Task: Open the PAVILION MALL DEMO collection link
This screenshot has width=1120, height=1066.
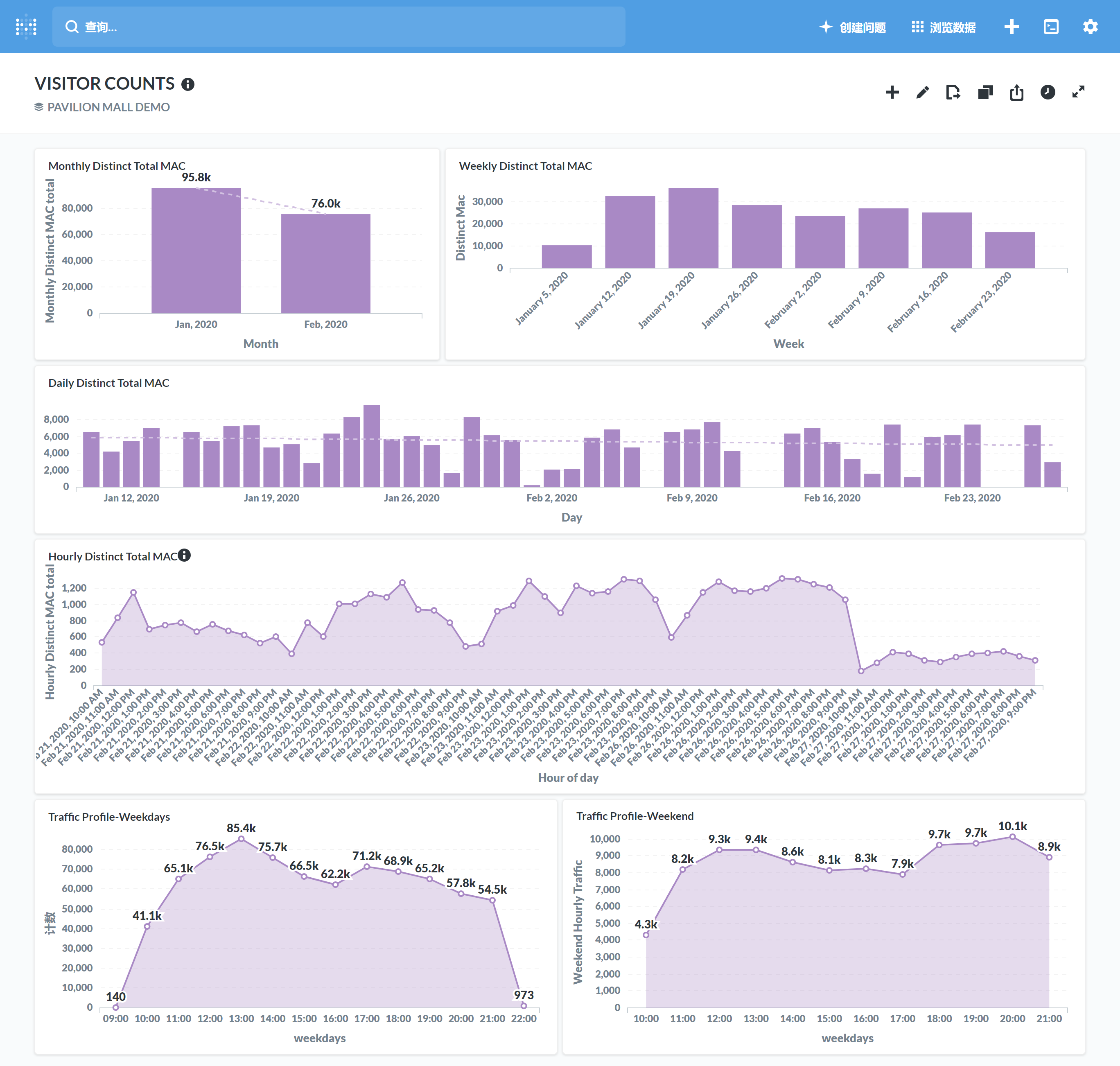Action: (x=108, y=107)
